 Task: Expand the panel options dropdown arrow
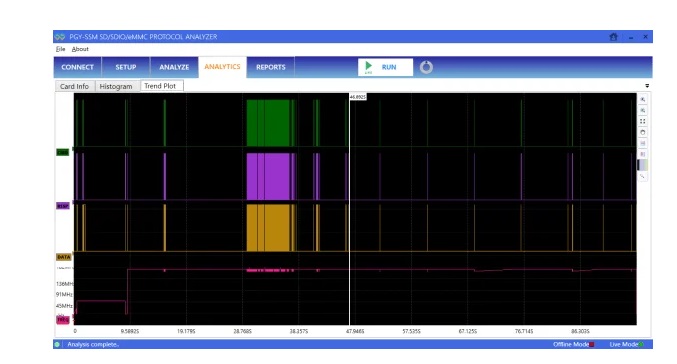pos(647,86)
